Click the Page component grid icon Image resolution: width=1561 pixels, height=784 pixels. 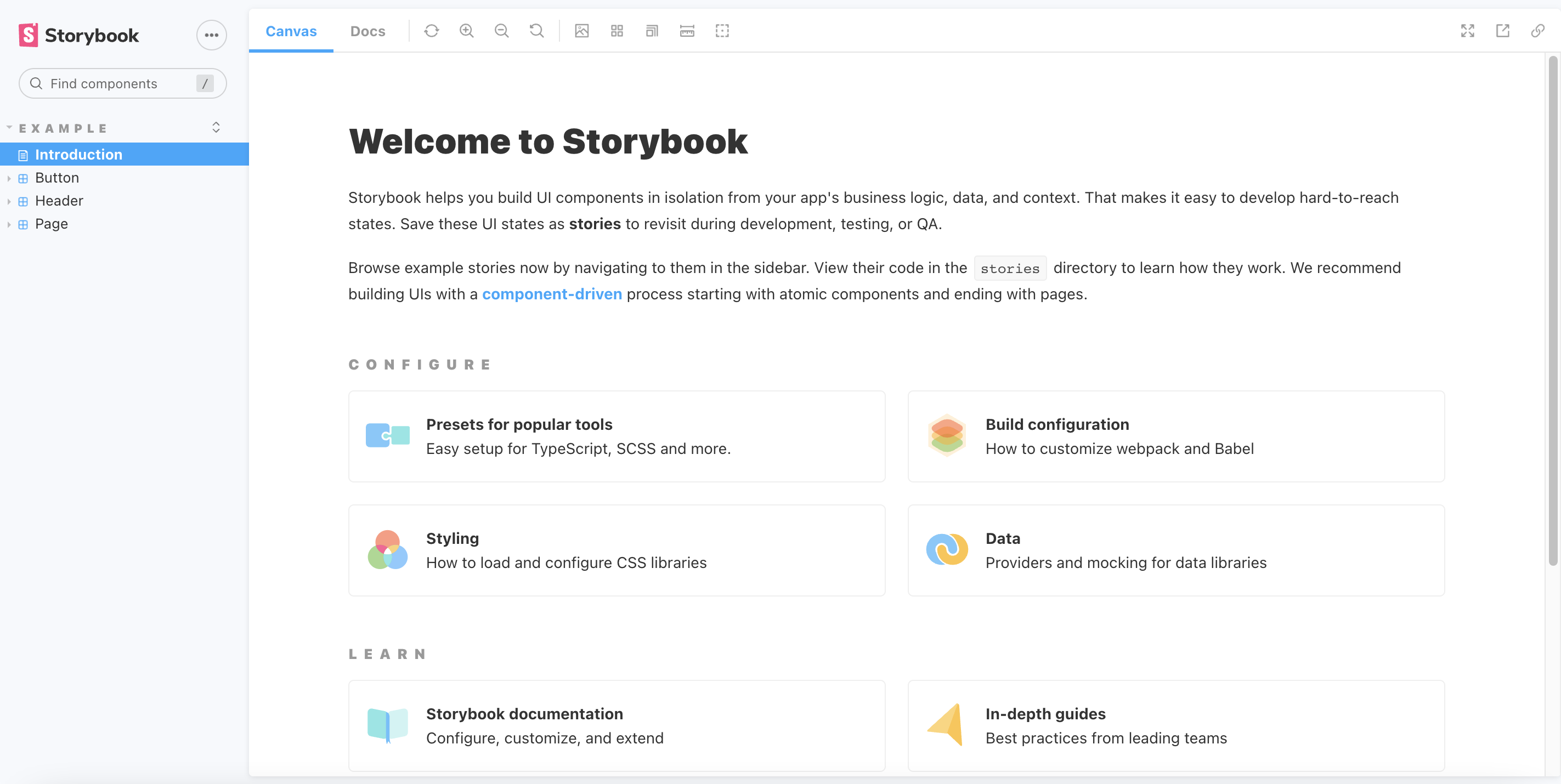(23, 224)
